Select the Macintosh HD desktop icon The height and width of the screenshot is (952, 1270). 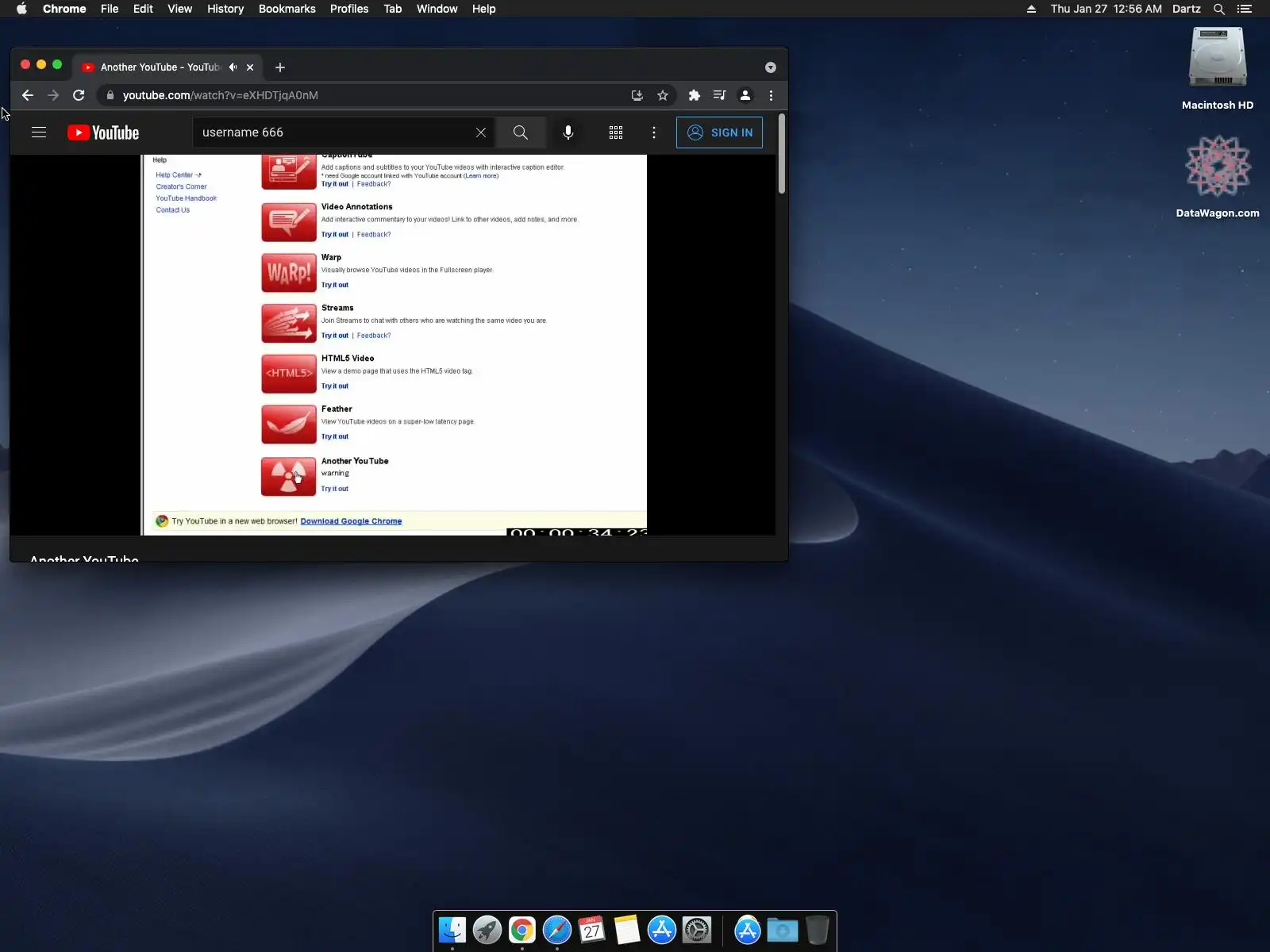click(1218, 68)
